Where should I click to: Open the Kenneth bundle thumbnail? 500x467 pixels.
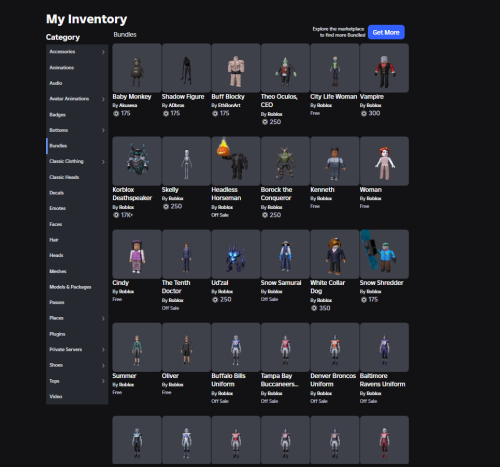(x=335, y=161)
